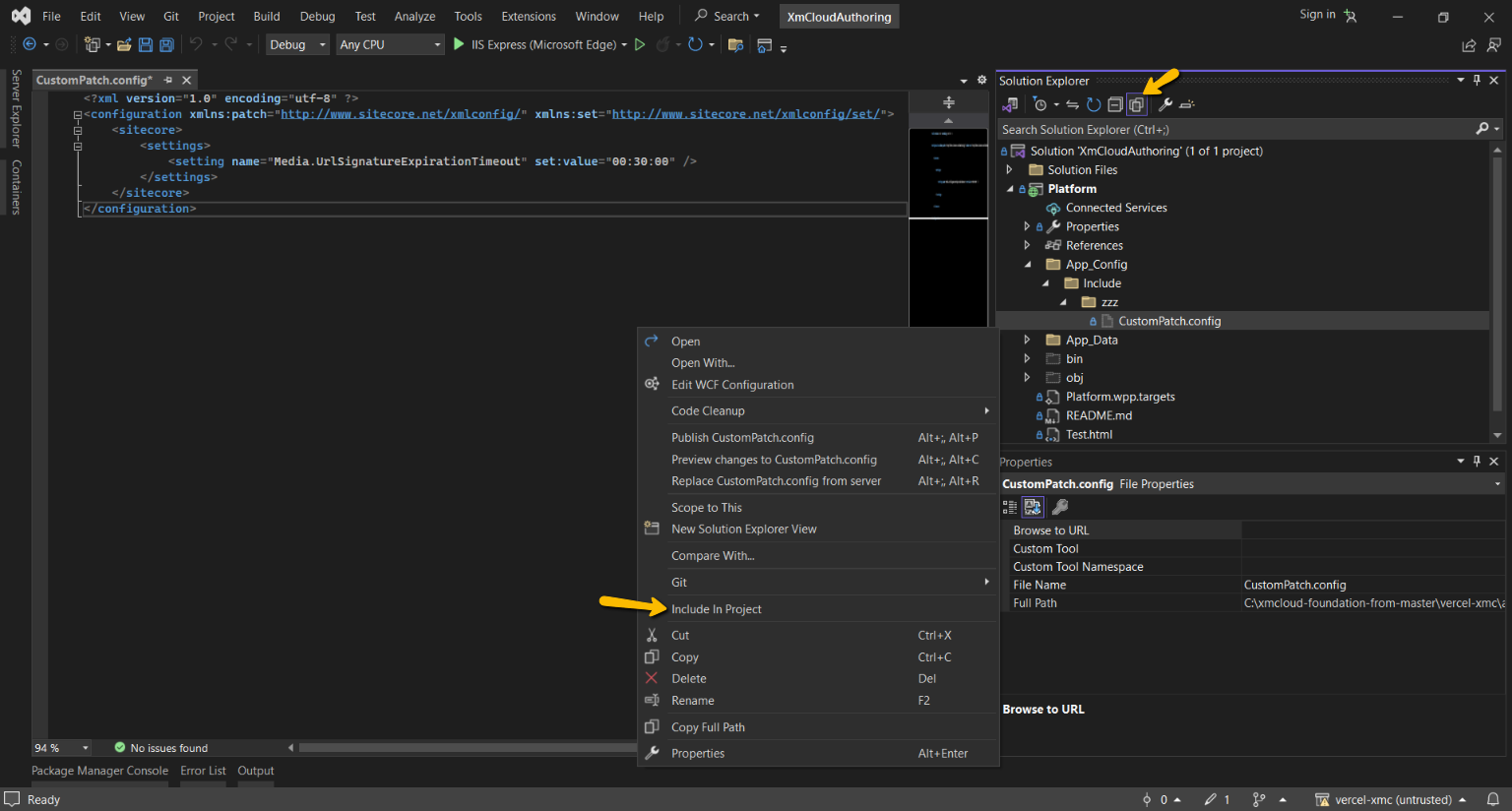Open the Any CPU platform dropdown
This screenshot has height=811, width=1512.
[391, 44]
